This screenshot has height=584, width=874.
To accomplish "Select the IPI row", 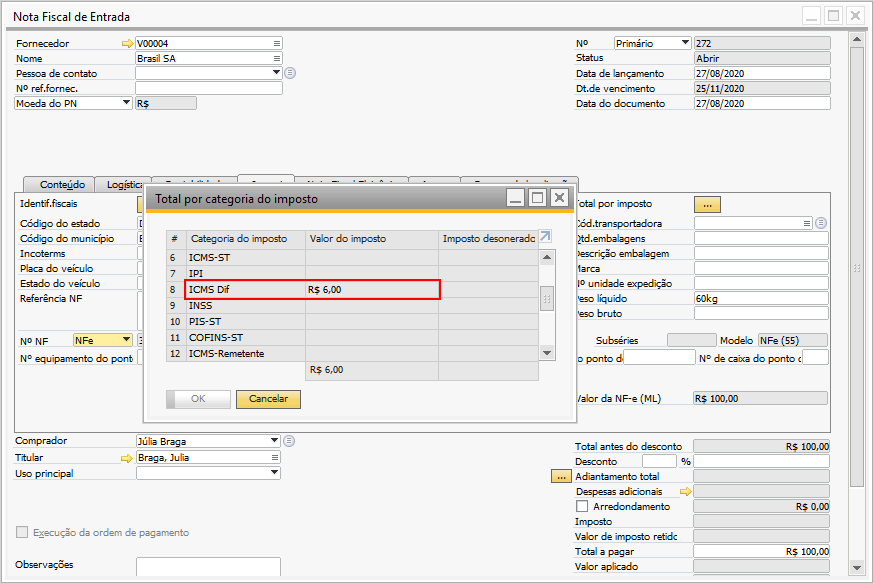I will point(352,273).
